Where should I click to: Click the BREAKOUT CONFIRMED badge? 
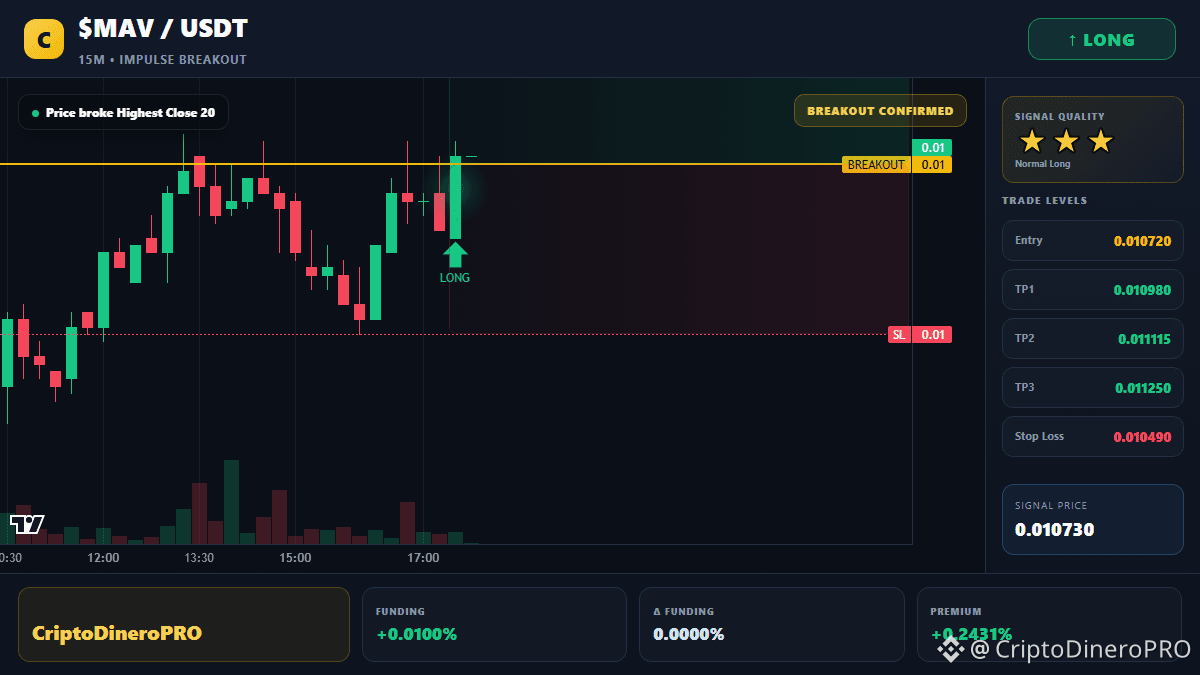tap(880, 111)
